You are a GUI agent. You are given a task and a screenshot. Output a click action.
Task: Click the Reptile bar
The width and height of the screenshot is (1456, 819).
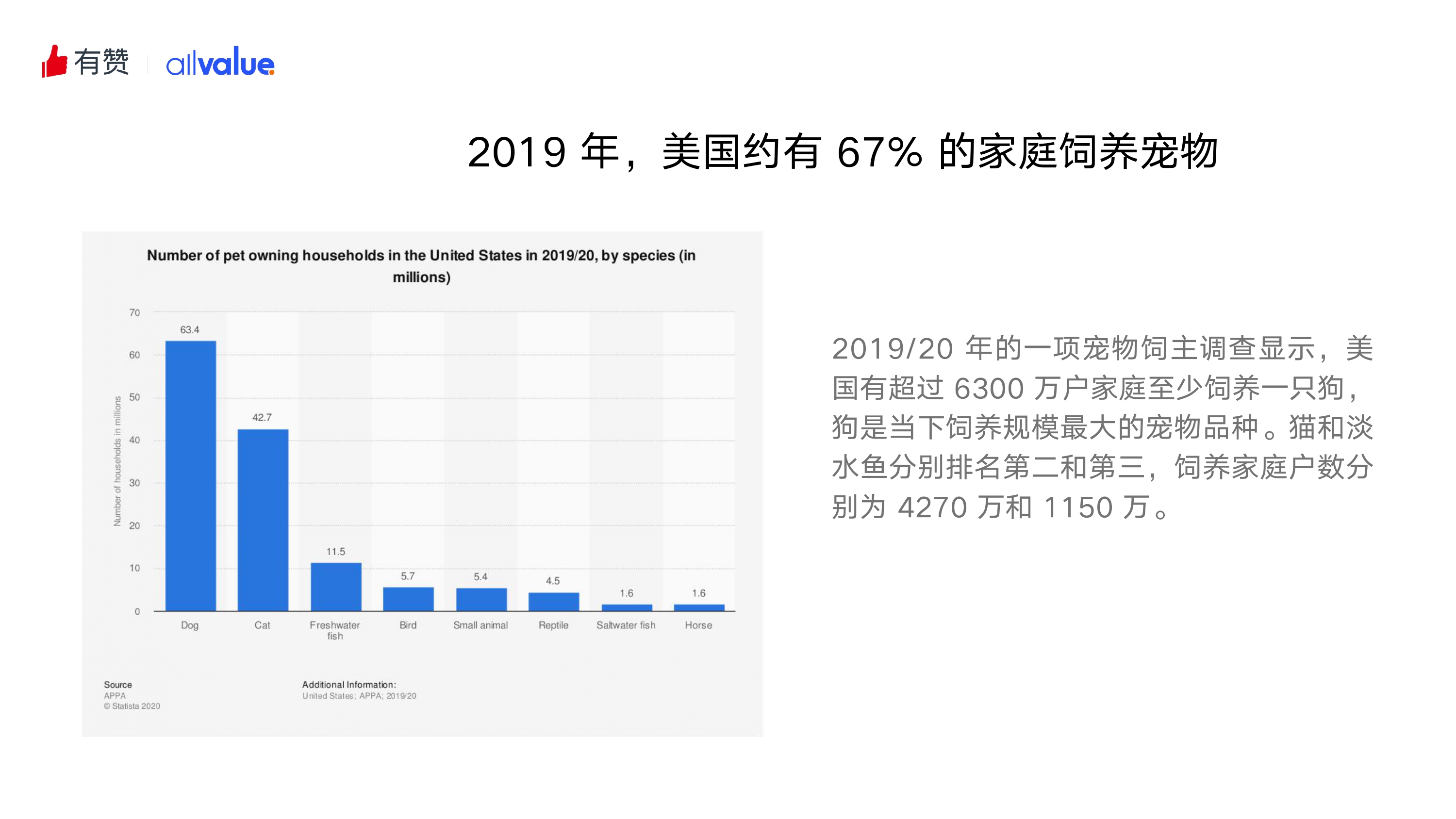(x=553, y=601)
